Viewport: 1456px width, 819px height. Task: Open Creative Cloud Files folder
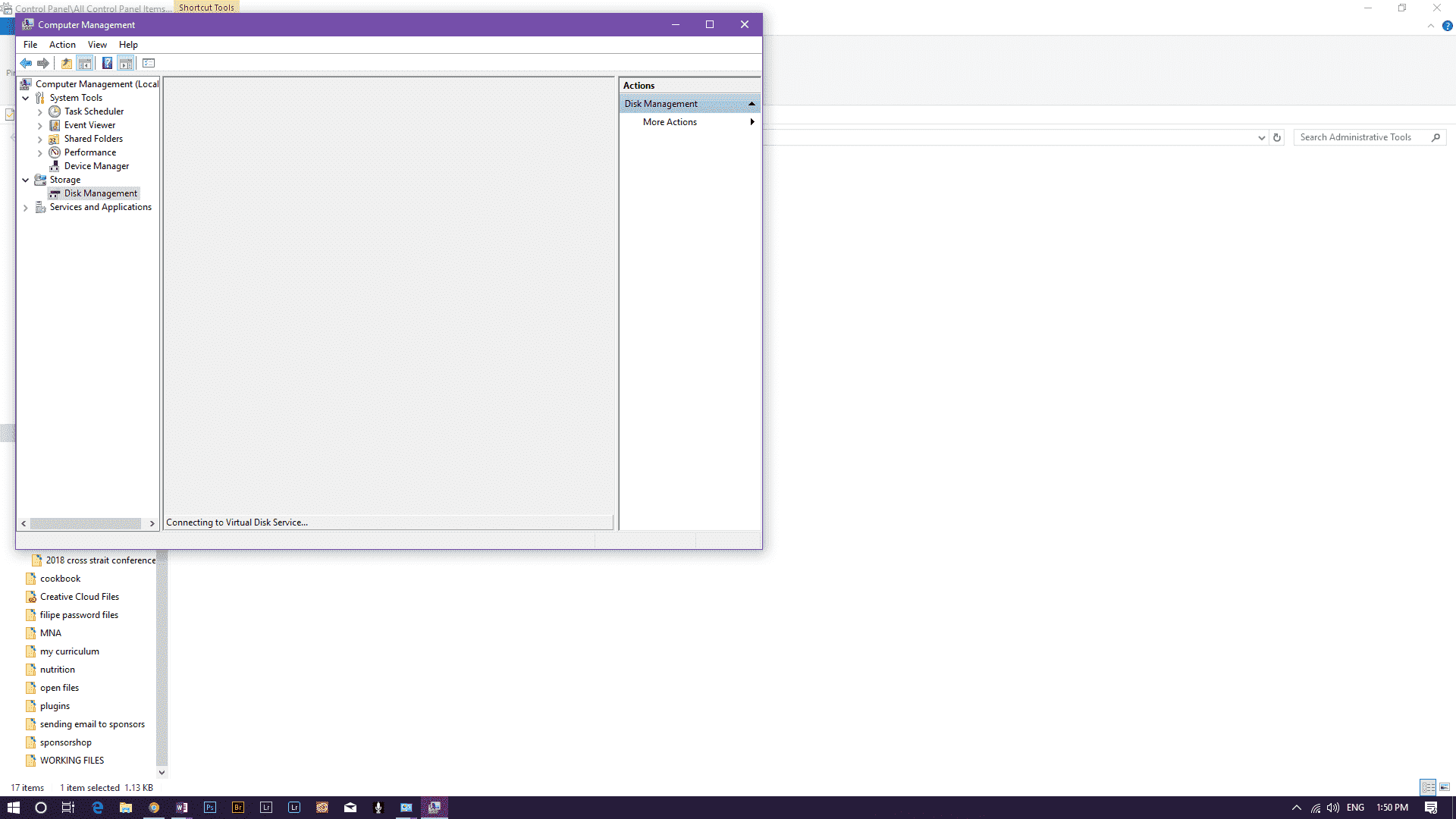coord(79,597)
